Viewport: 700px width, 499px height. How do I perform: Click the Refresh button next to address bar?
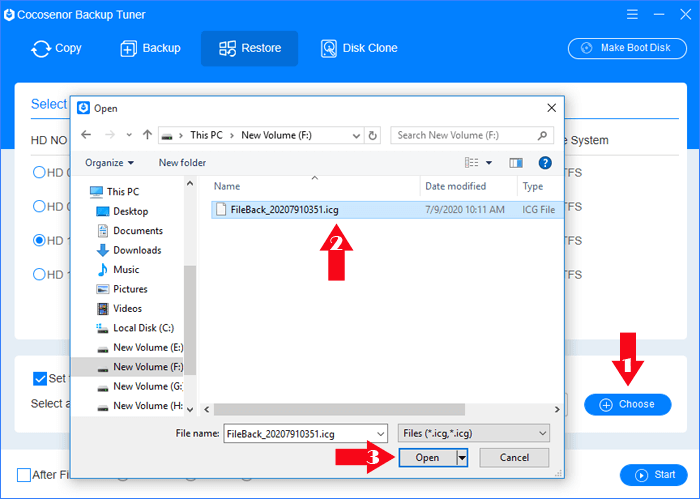pyautogui.click(x=372, y=136)
